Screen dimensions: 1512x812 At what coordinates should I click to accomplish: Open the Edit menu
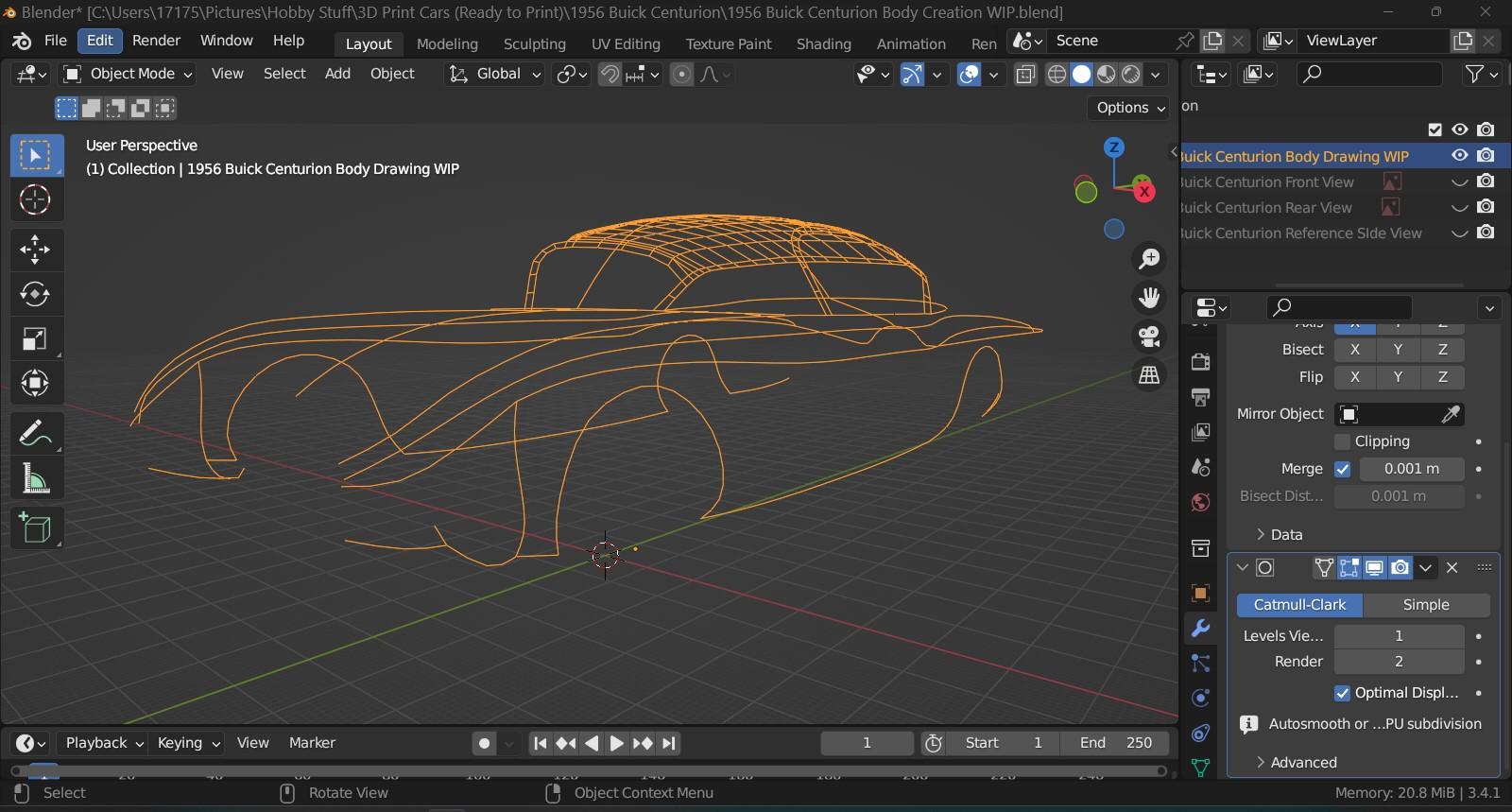coord(99,41)
